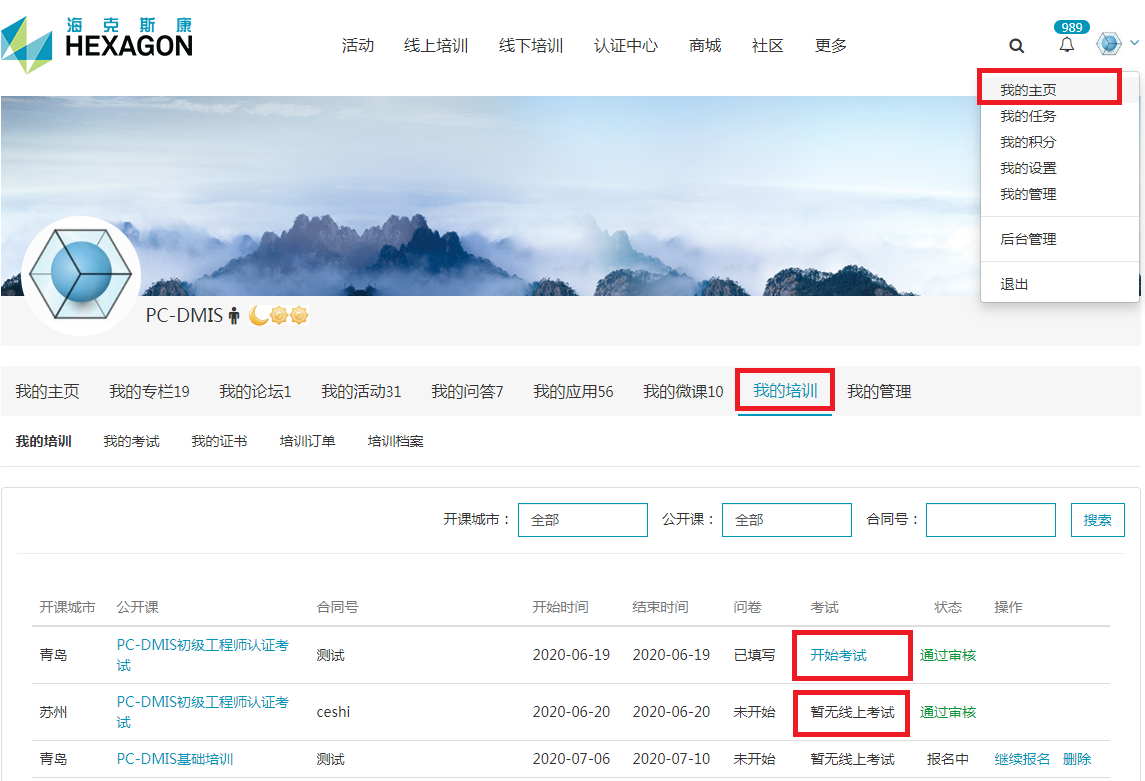Open 线下培训 navigation item
Screen dimensions: 1145x781
click(x=531, y=46)
